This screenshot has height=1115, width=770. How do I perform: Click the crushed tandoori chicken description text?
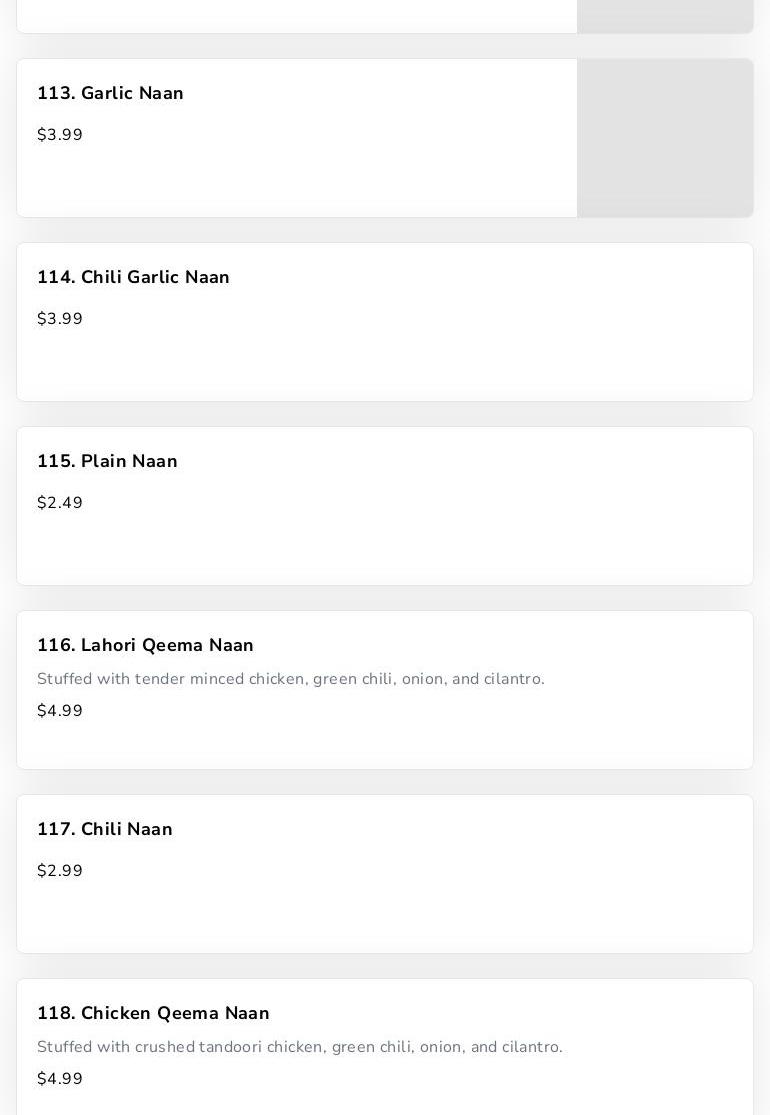point(299,1047)
